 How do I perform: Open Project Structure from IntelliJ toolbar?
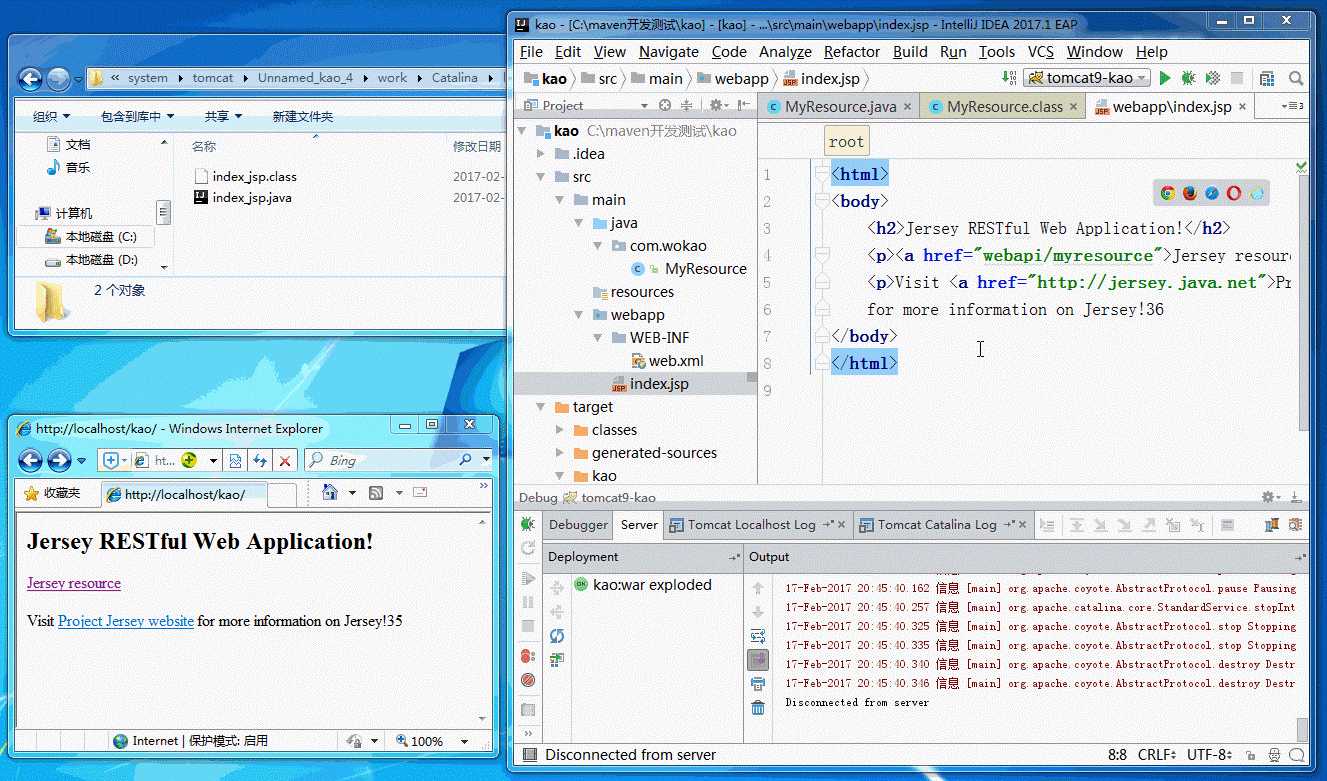[x=1267, y=78]
